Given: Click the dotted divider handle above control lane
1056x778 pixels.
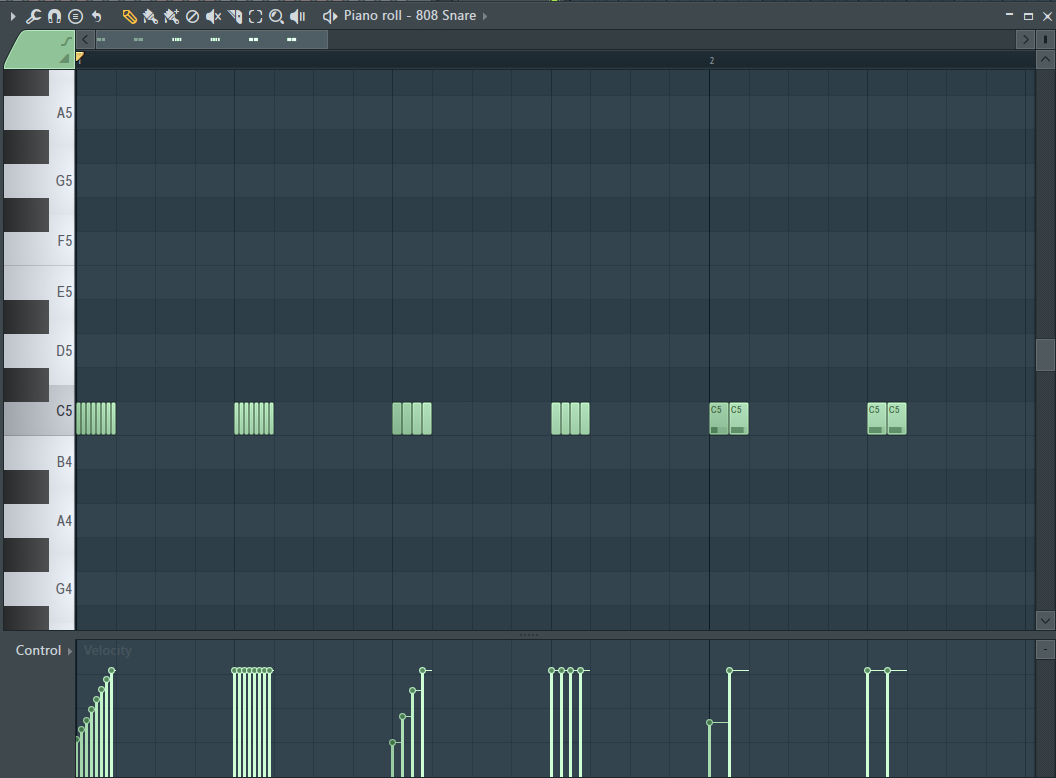Looking at the screenshot, I should (529, 635).
